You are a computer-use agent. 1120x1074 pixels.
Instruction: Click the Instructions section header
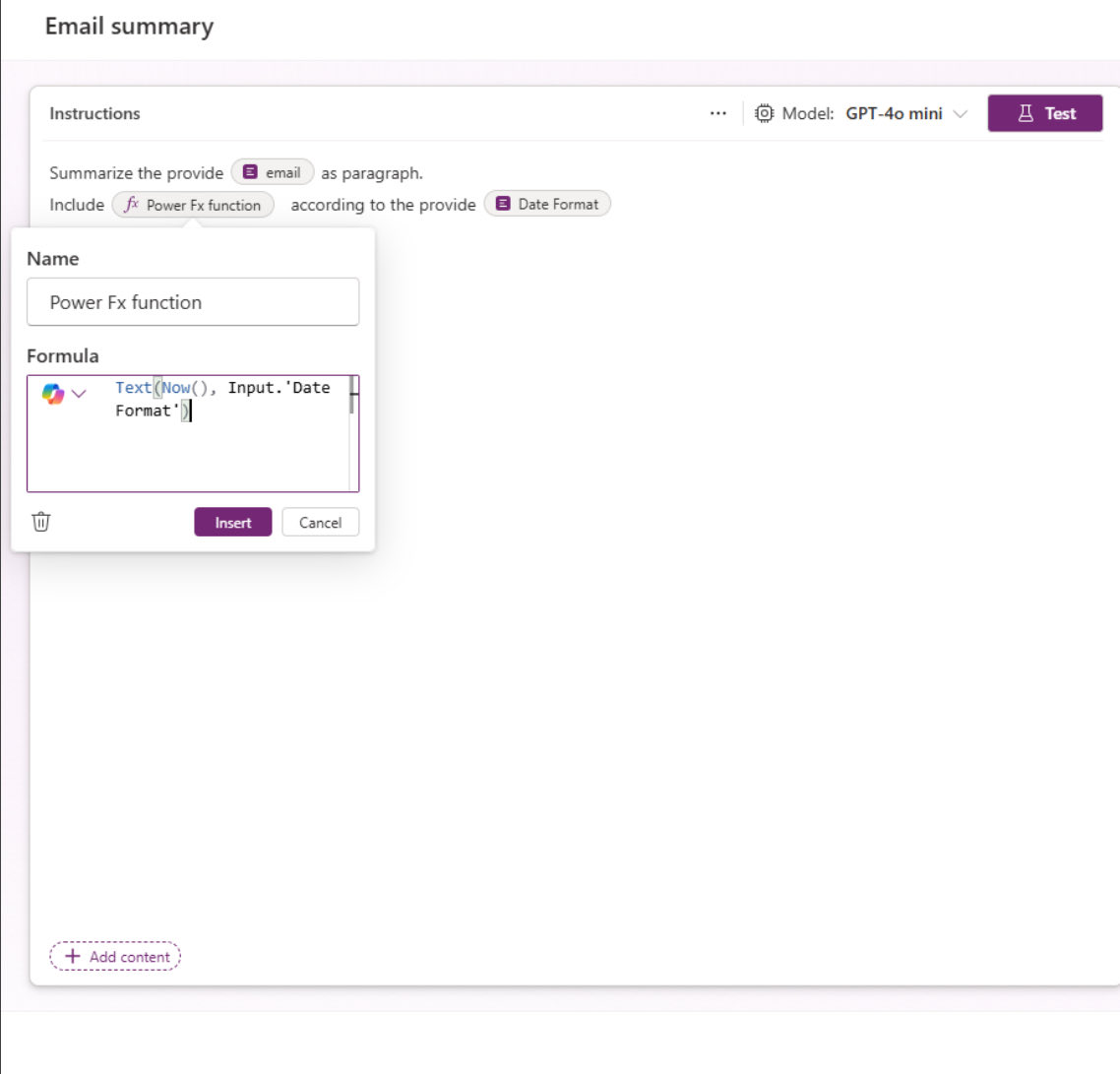coord(93,113)
